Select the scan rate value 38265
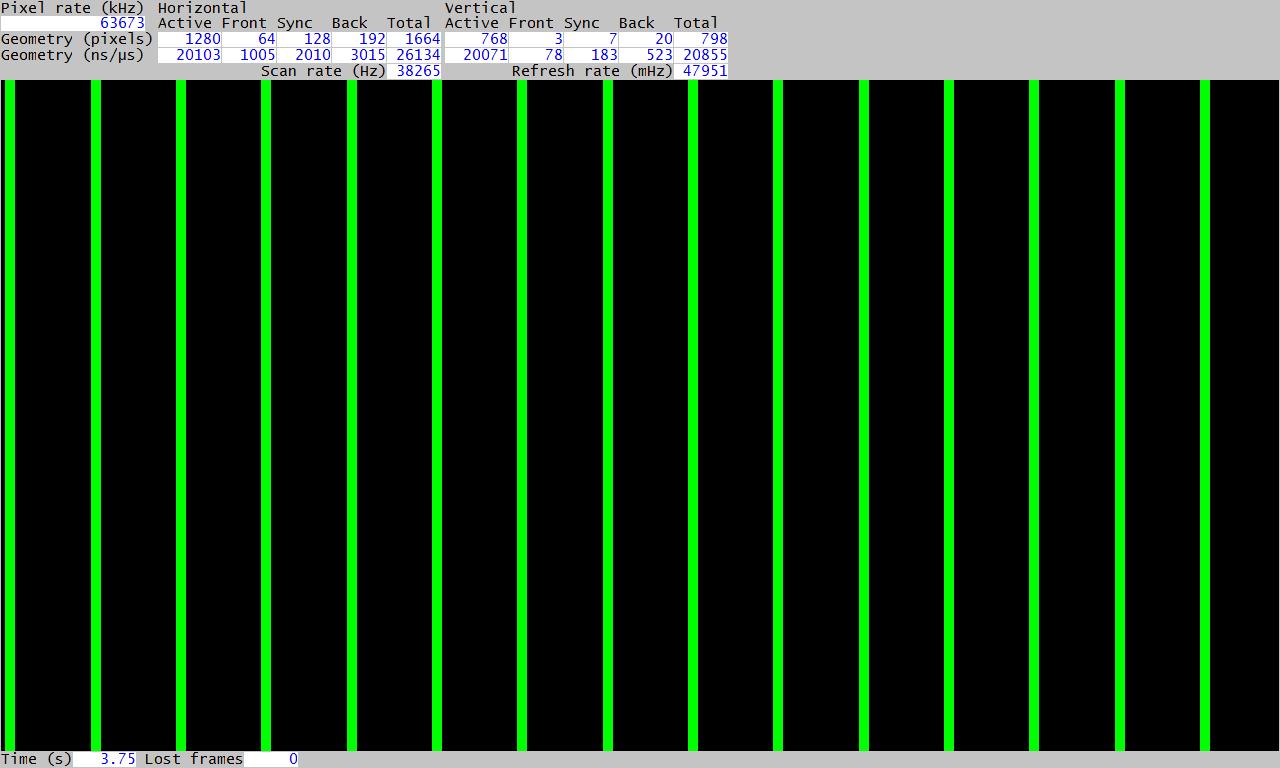This screenshot has height=768, width=1280. click(414, 71)
